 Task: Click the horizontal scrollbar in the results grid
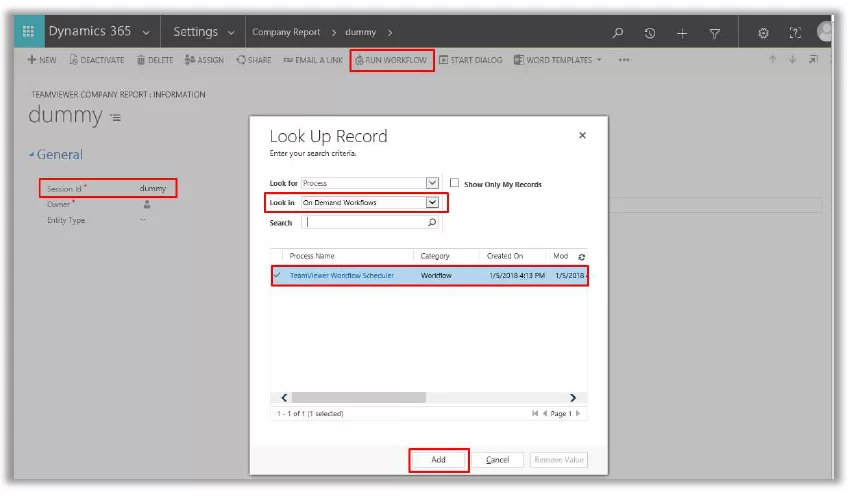pyautogui.click(x=428, y=397)
